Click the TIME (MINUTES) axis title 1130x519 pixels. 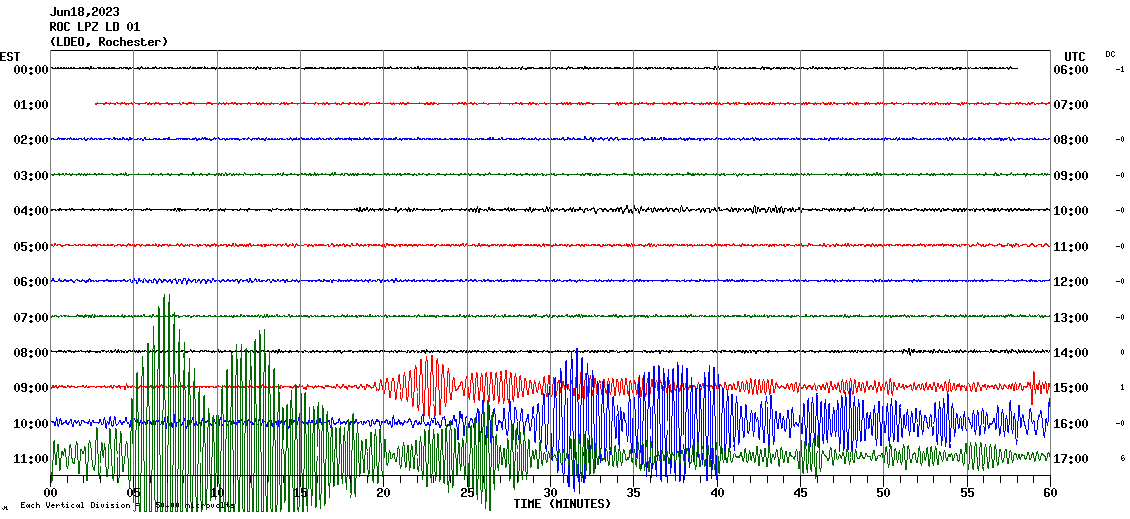pos(561,504)
